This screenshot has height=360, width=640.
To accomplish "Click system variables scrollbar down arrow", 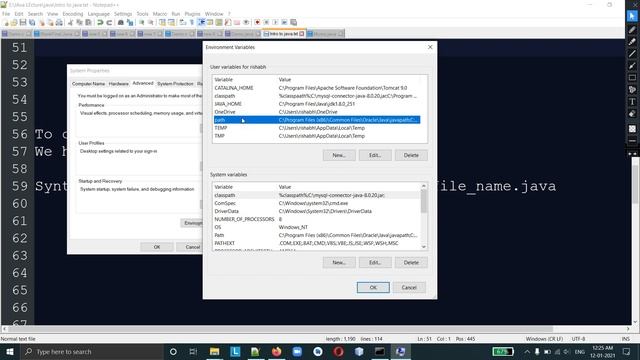I will pos(424,247).
